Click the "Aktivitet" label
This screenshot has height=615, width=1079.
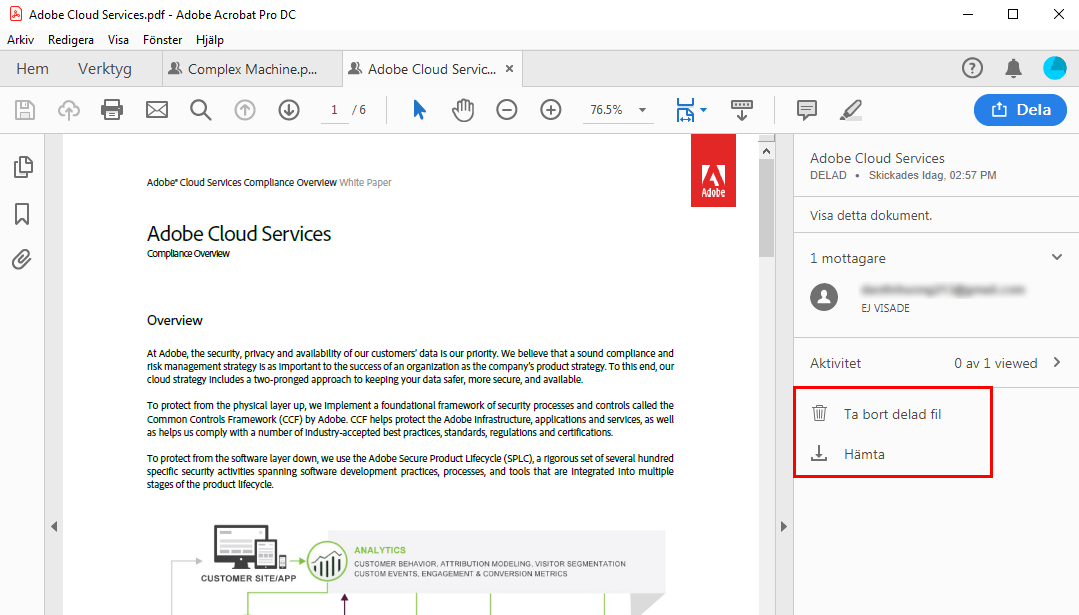point(835,363)
